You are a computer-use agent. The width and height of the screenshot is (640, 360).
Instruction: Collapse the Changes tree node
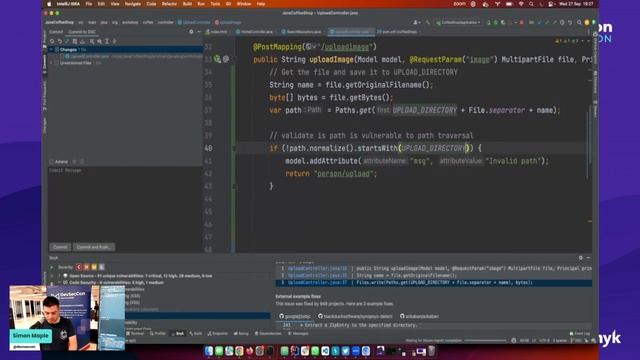click(51, 49)
